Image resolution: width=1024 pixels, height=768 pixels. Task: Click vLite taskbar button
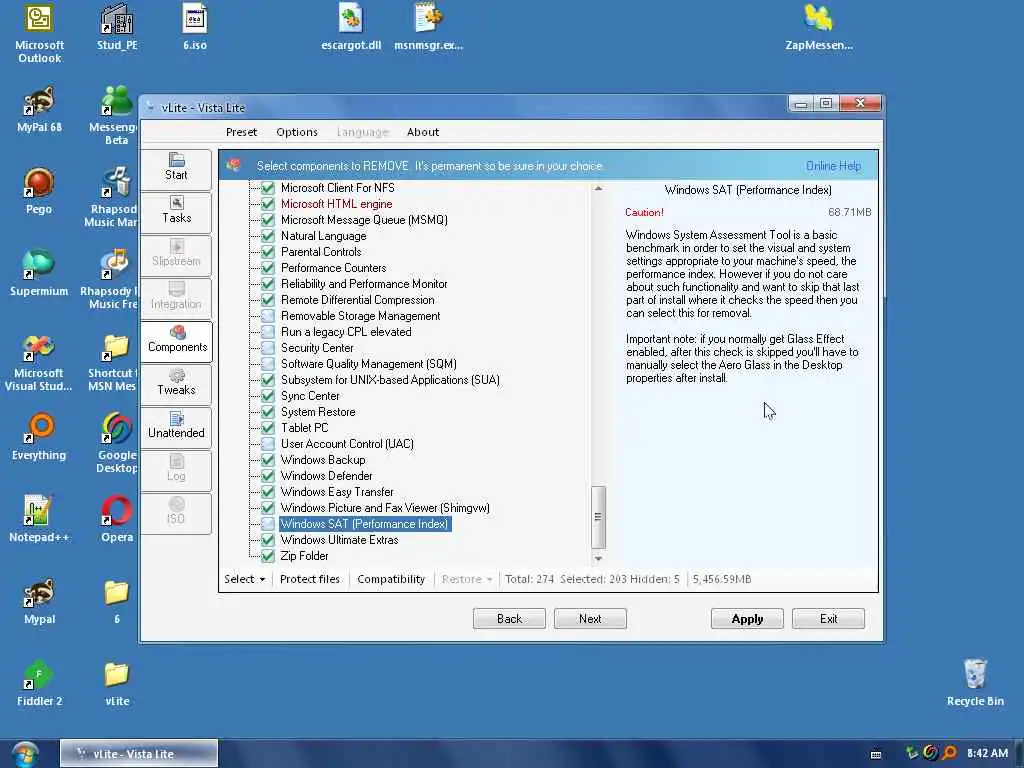[138, 754]
